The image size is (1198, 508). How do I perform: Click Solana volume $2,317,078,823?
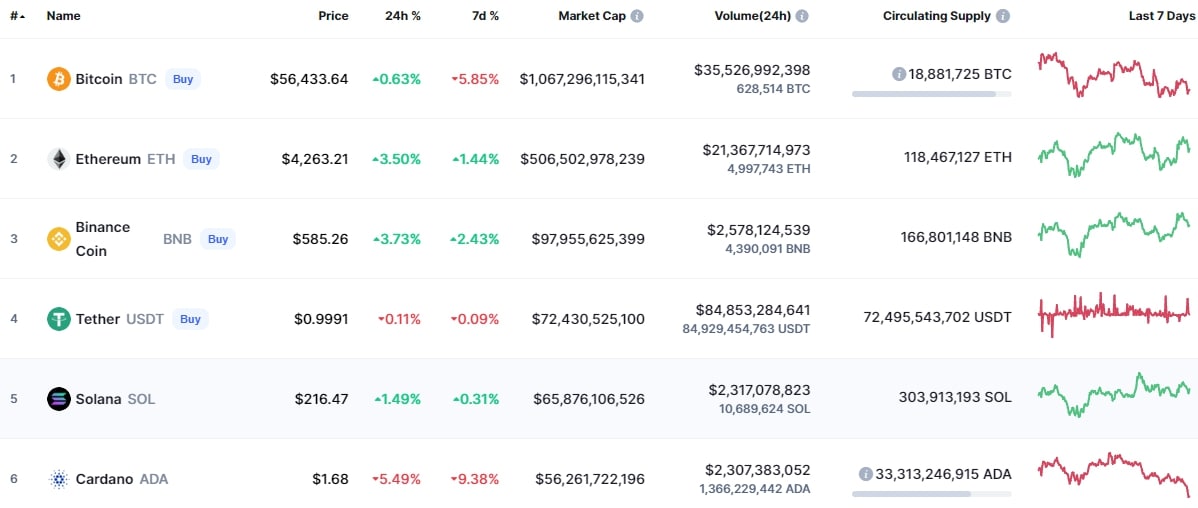point(759,390)
